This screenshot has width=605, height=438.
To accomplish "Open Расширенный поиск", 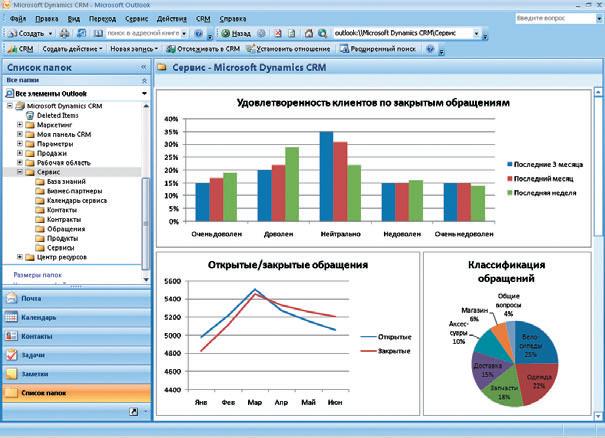I will coord(378,49).
